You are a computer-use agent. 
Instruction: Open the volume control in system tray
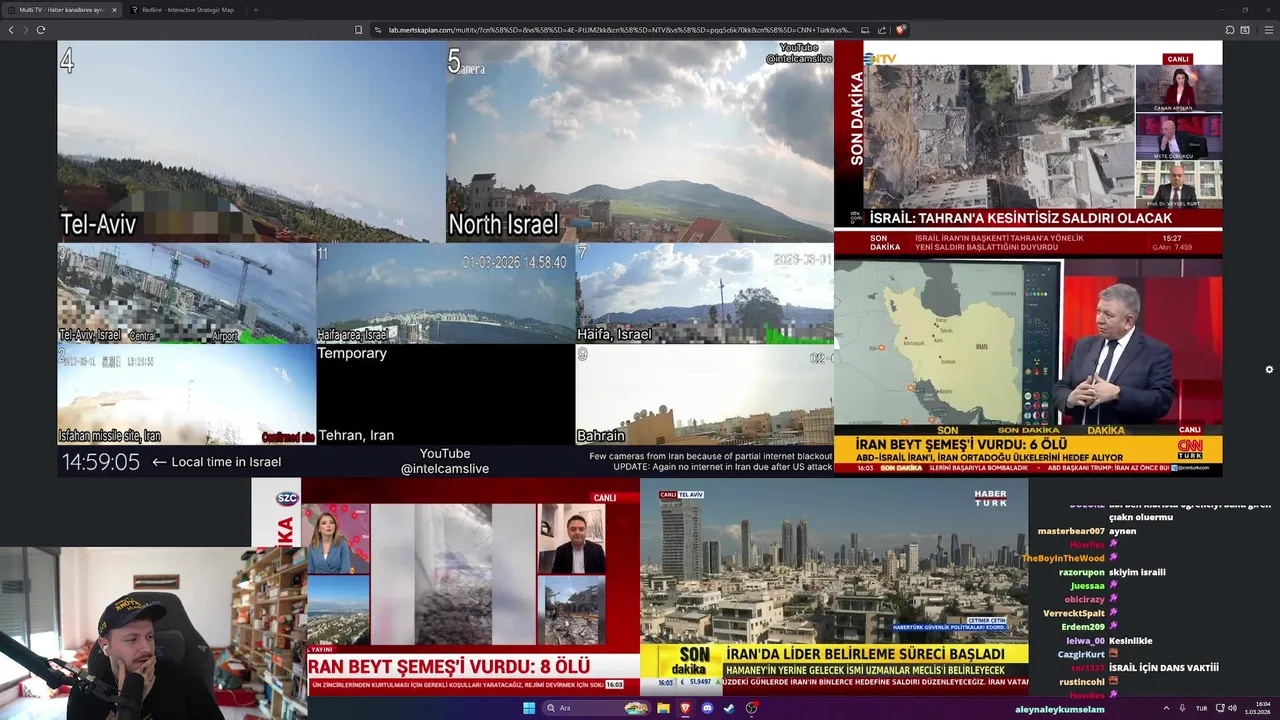[x=1231, y=708]
